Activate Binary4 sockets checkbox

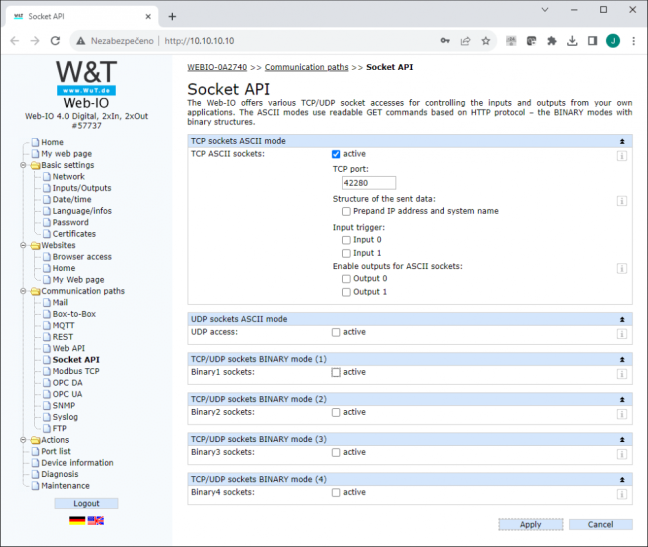(336, 492)
